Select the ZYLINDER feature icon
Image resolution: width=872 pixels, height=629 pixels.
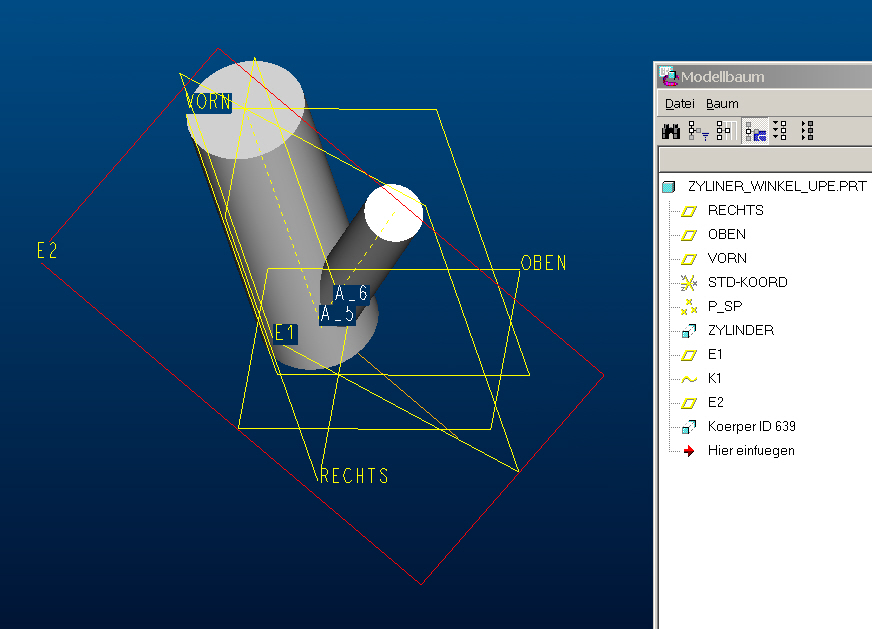(x=689, y=331)
